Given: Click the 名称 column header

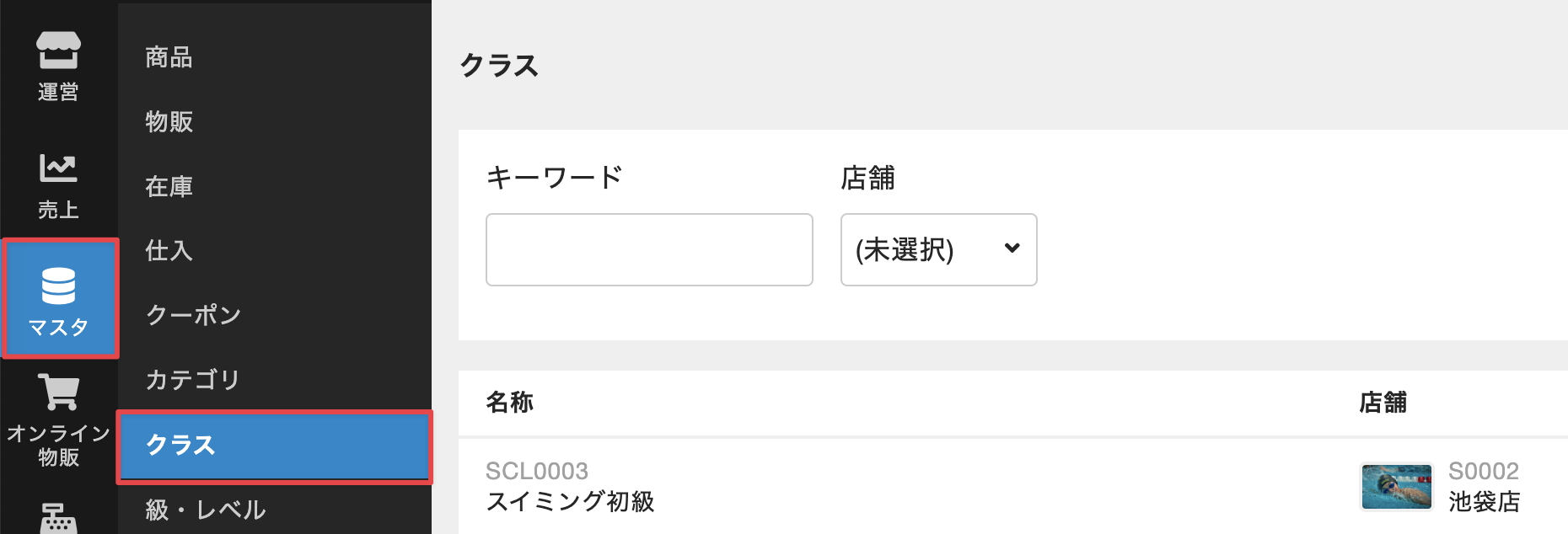Looking at the screenshot, I should 510,403.
